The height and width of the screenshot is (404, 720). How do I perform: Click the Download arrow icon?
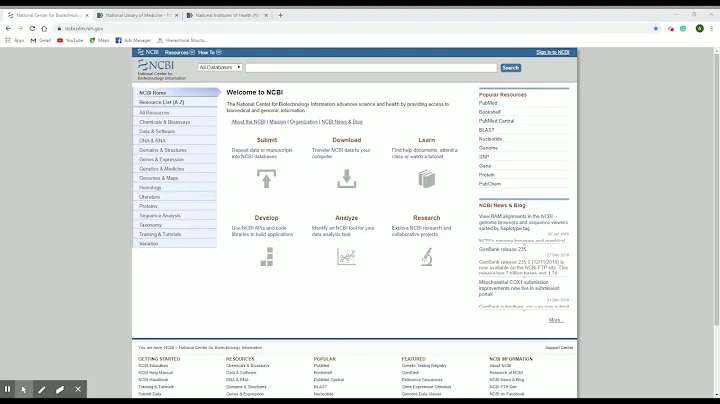pyautogui.click(x=347, y=179)
